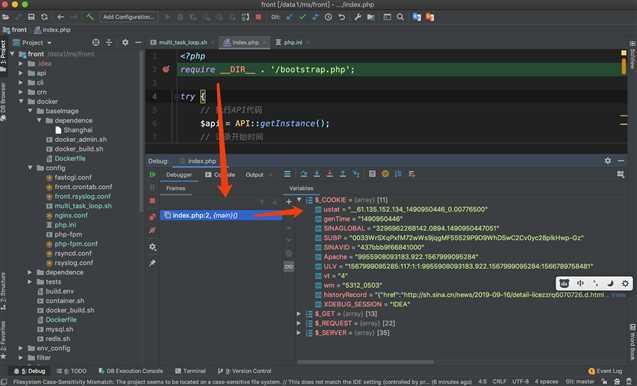
Task: Click the Save All icon in the toolbar
Action: tap(31, 17)
